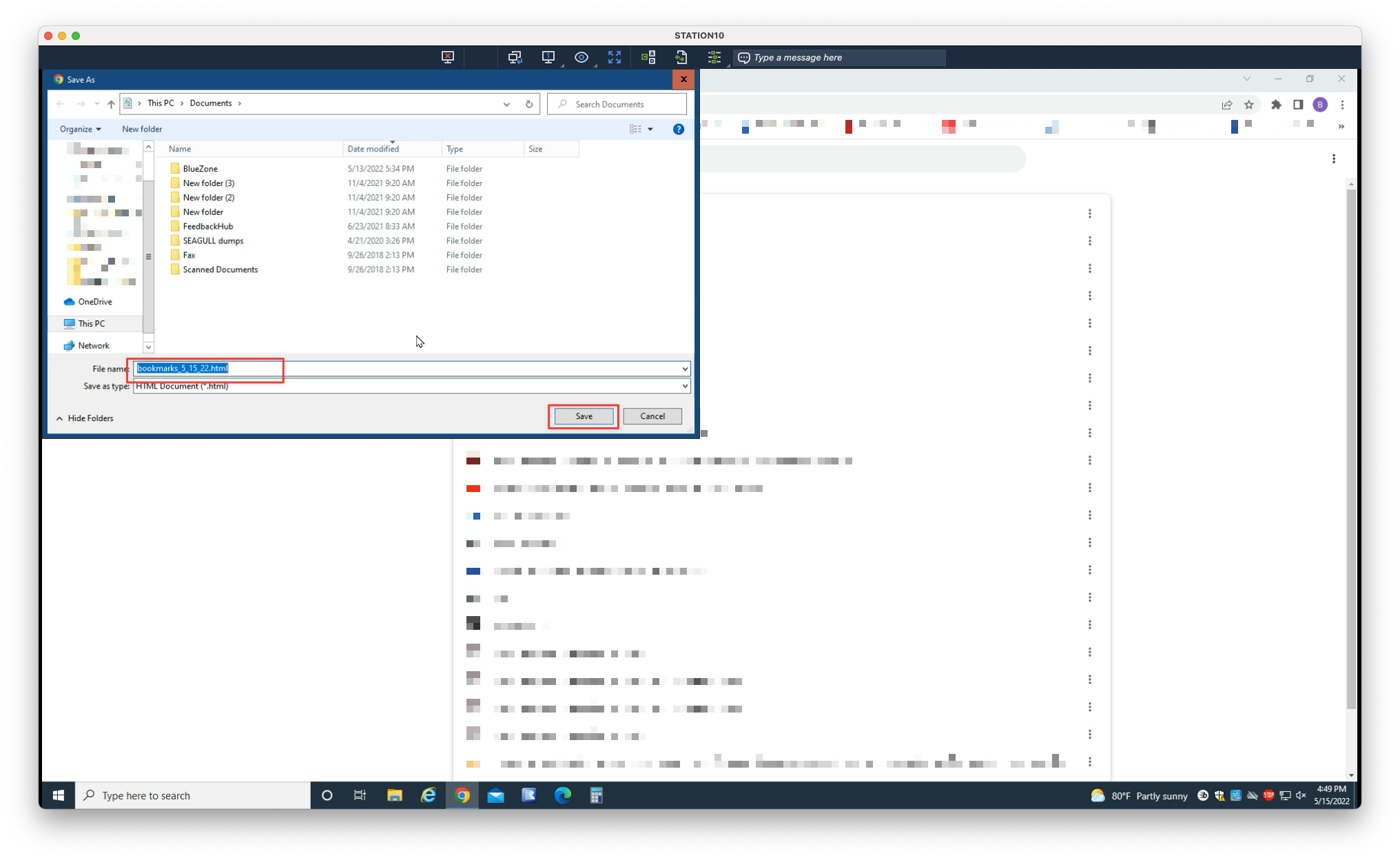Go up one folder level

(x=111, y=104)
